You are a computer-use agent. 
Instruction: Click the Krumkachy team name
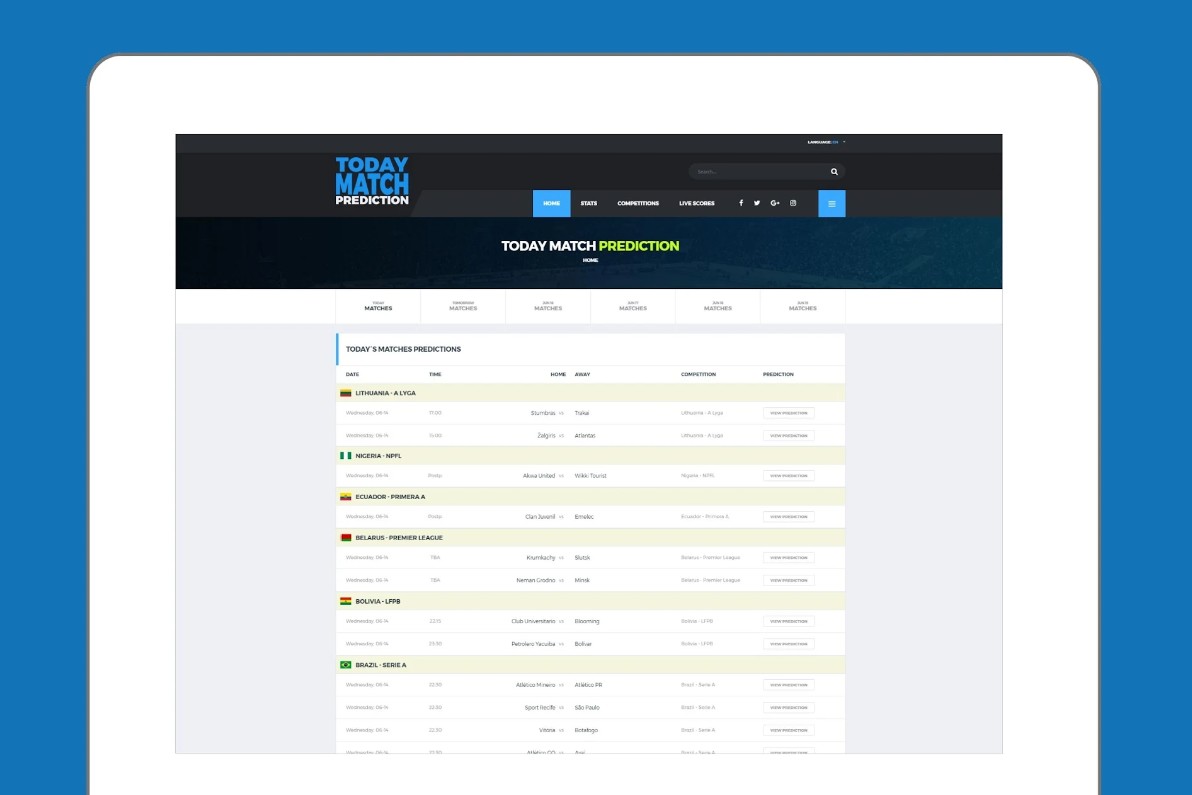(x=541, y=558)
